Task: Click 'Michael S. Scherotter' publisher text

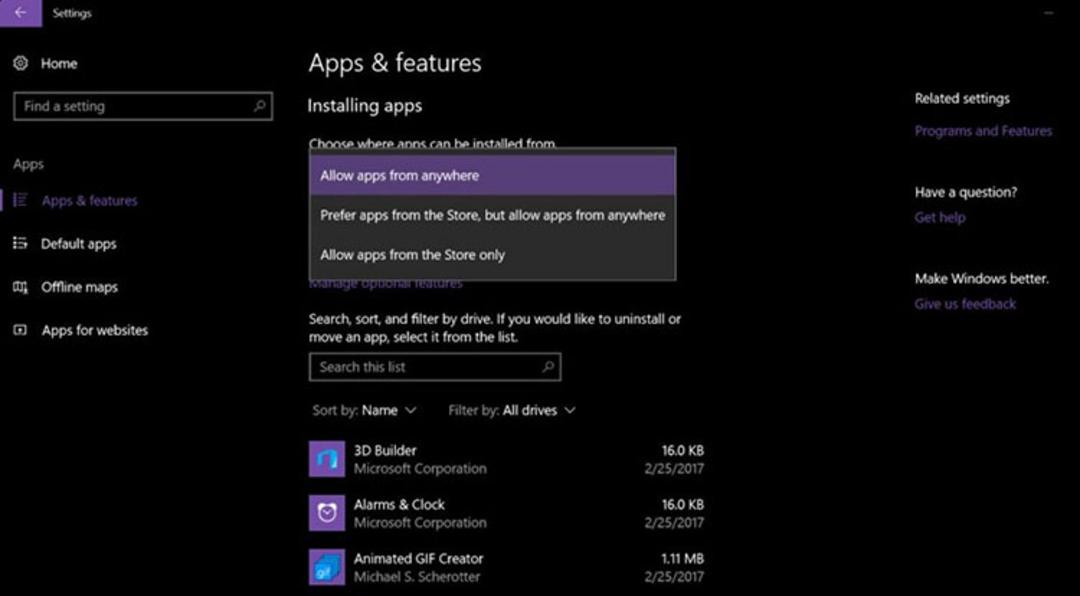Action: (417, 577)
